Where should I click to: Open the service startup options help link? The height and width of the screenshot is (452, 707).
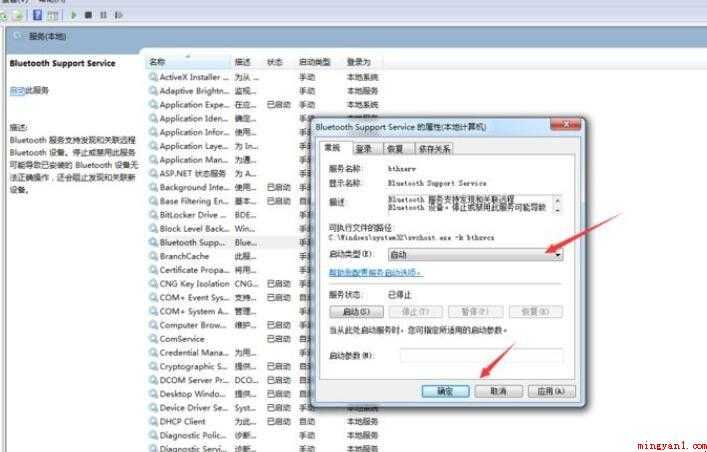pos(376,273)
